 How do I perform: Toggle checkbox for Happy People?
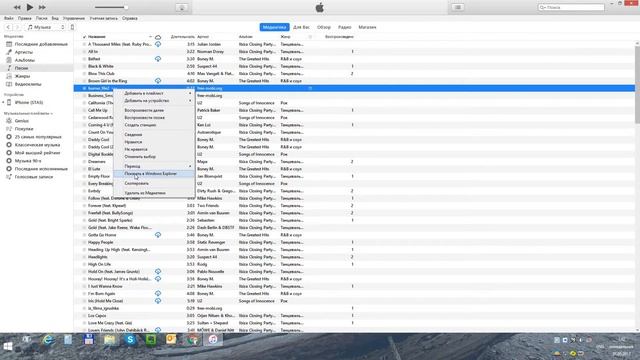84,242
